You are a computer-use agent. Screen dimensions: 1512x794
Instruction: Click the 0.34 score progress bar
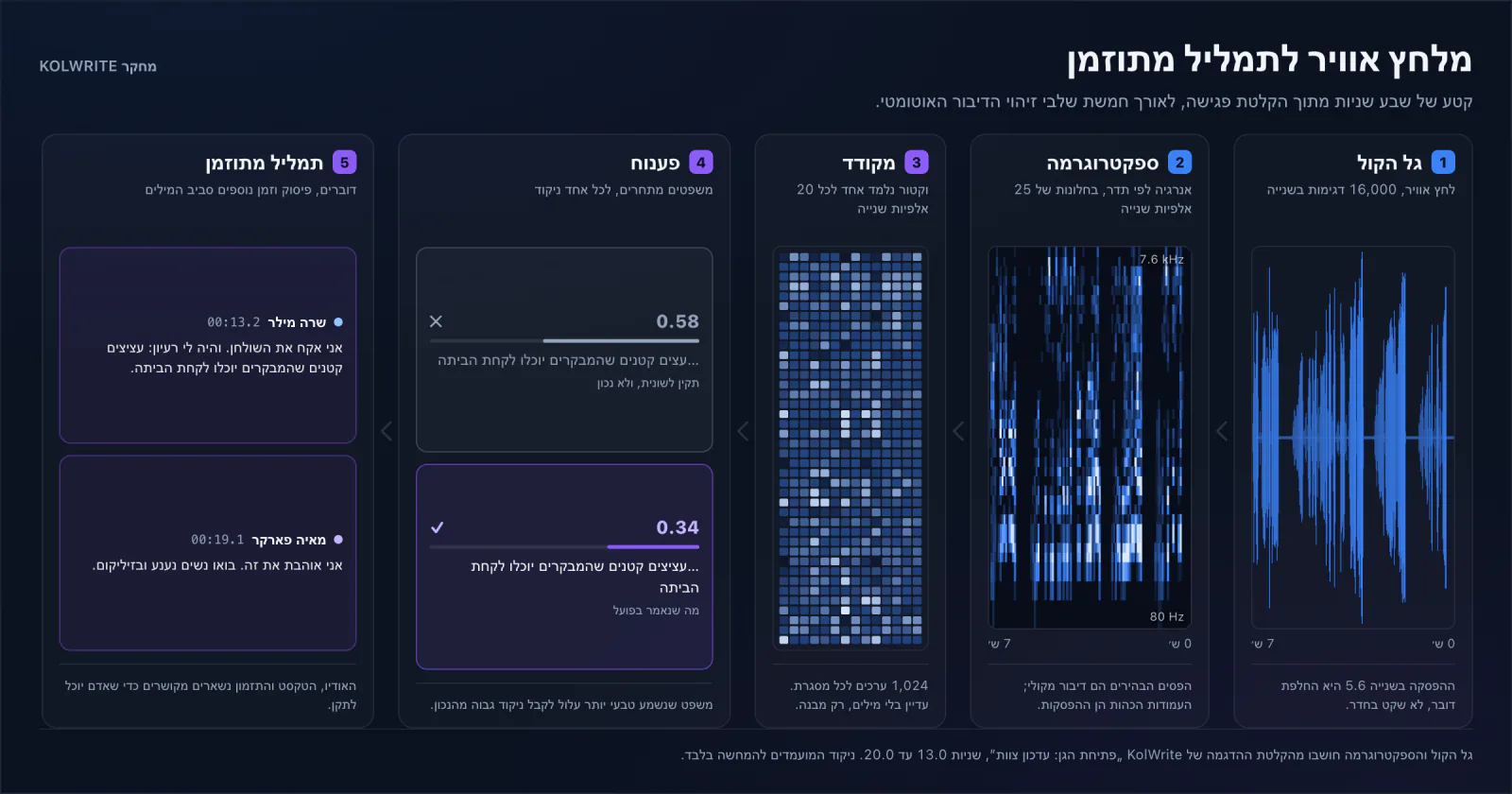point(564,546)
